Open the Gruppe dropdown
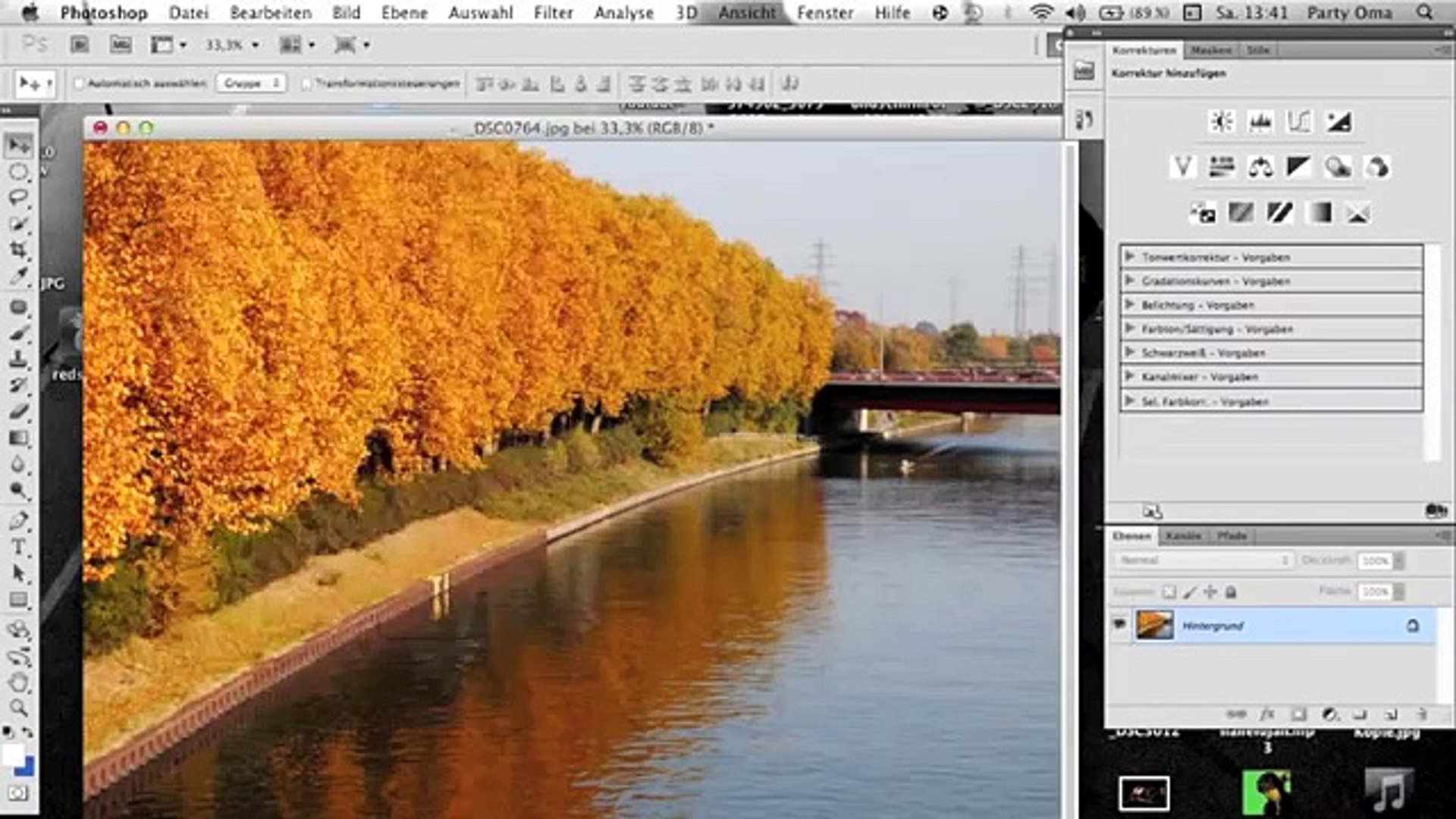Image resolution: width=1456 pixels, height=819 pixels. 252,83
